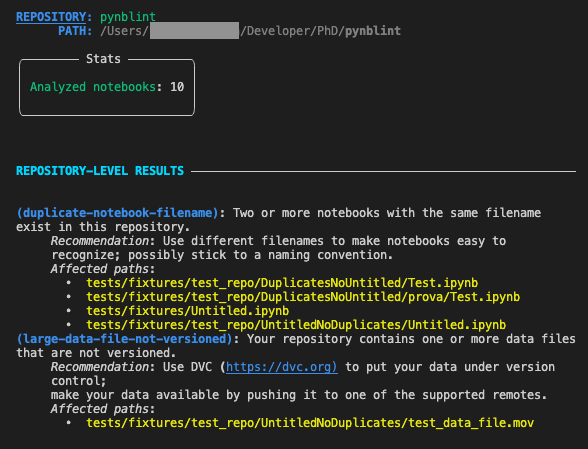Open the https://dvc.org link
The image size is (588, 449).
[x=282, y=367]
